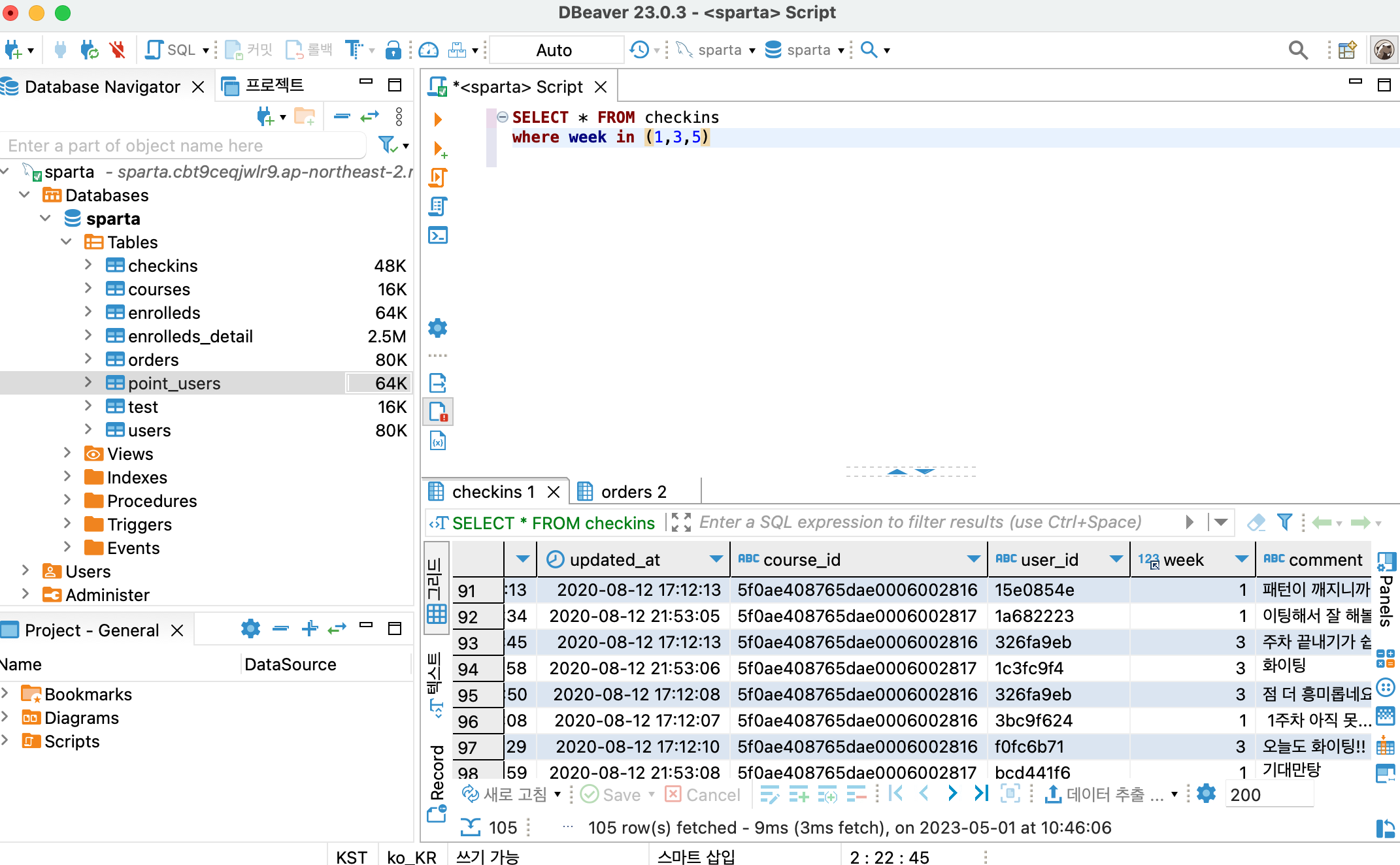Toggle the Panels side bar

pyautogui.click(x=1386, y=589)
